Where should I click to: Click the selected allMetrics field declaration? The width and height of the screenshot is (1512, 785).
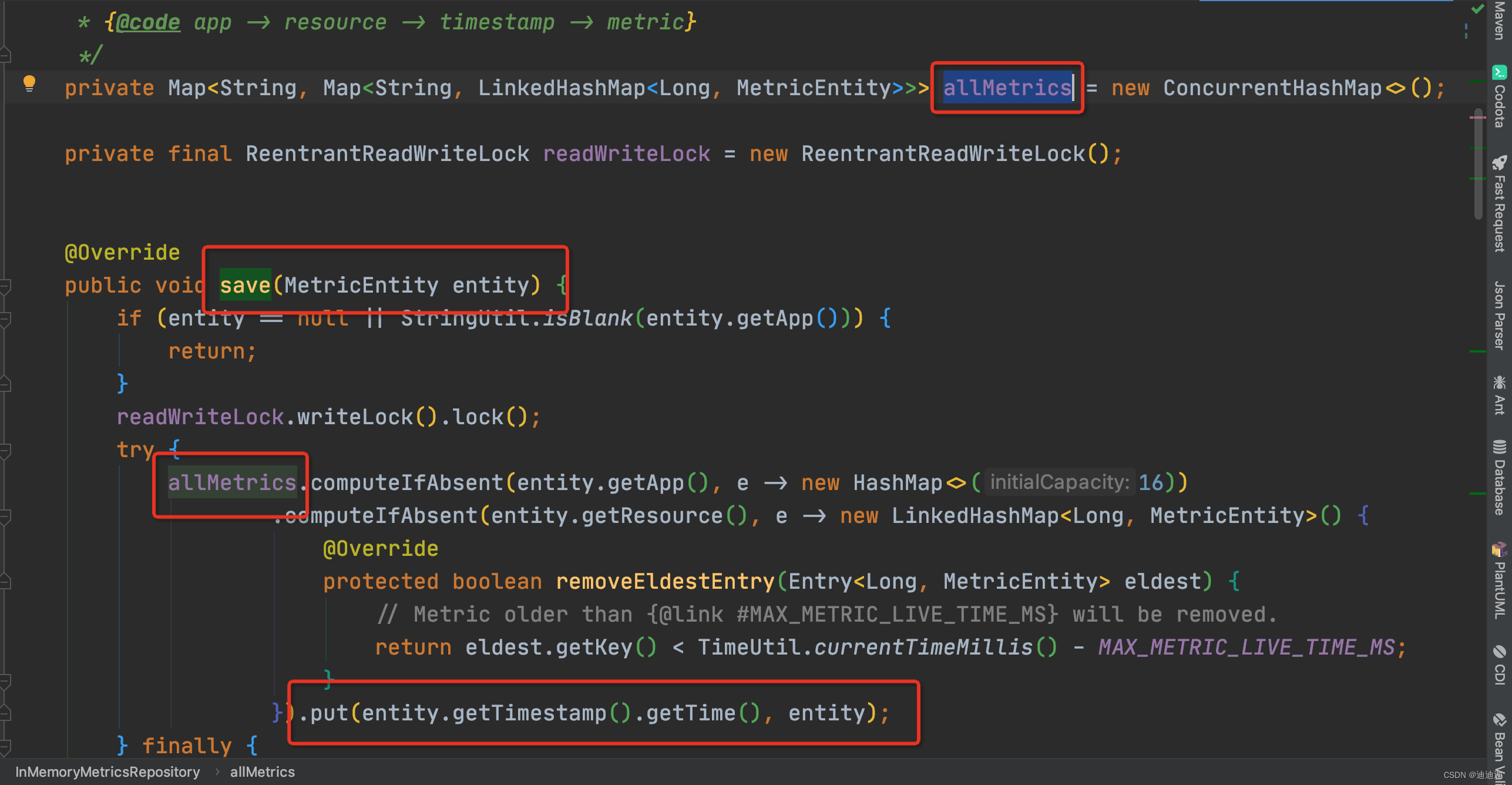[1007, 88]
